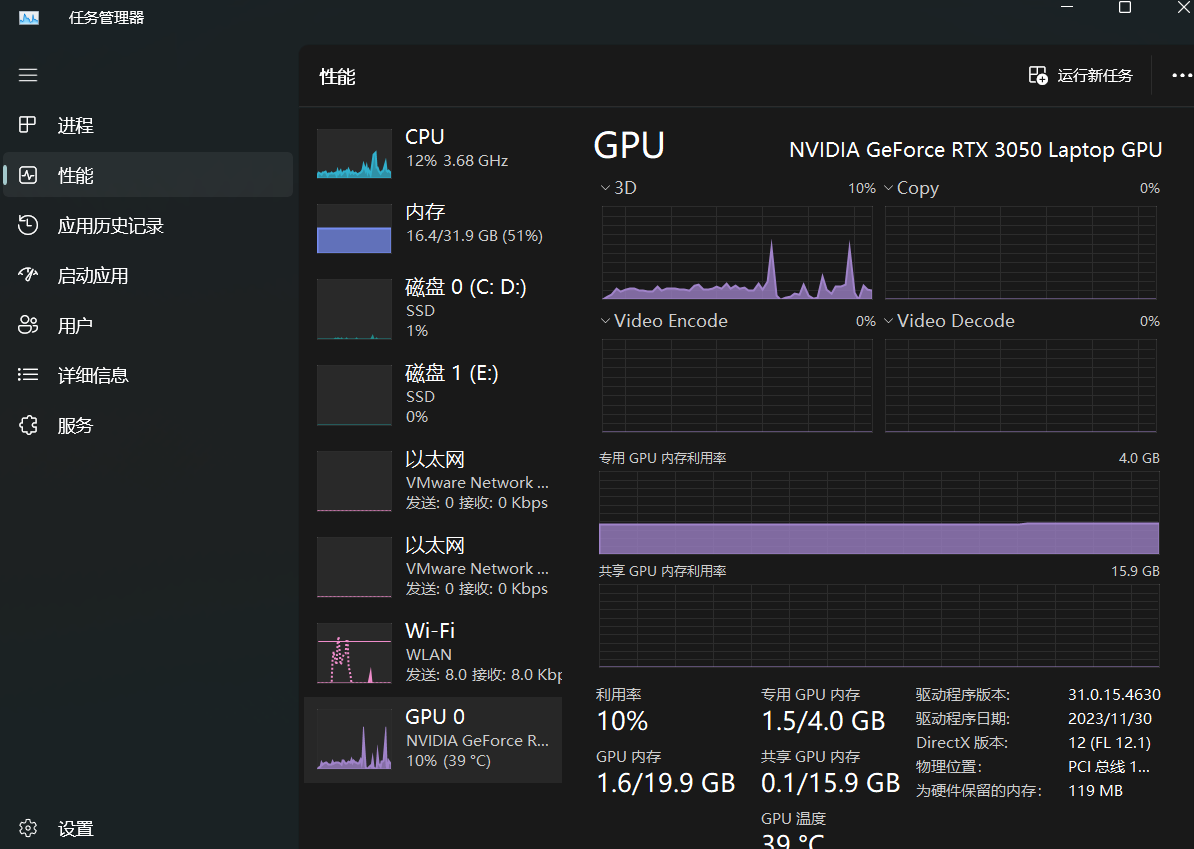Image resolution: width=1194 pixels, height=849 pixels.
Task: Maximize the Task Manager window
Action: 1124,8
